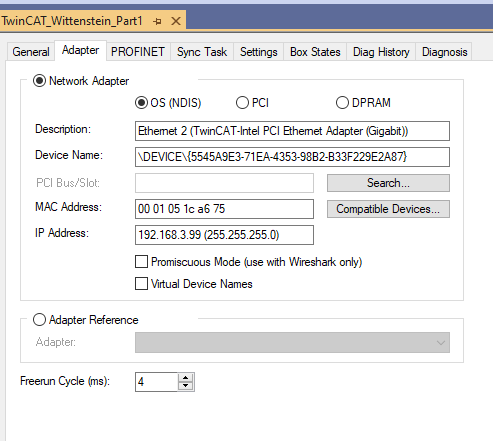The width and height of the screenshot is (493, 441).
Task: Pin the TwinCAT_Wittenstein_Part1 document tab
Action: (157, 22)
